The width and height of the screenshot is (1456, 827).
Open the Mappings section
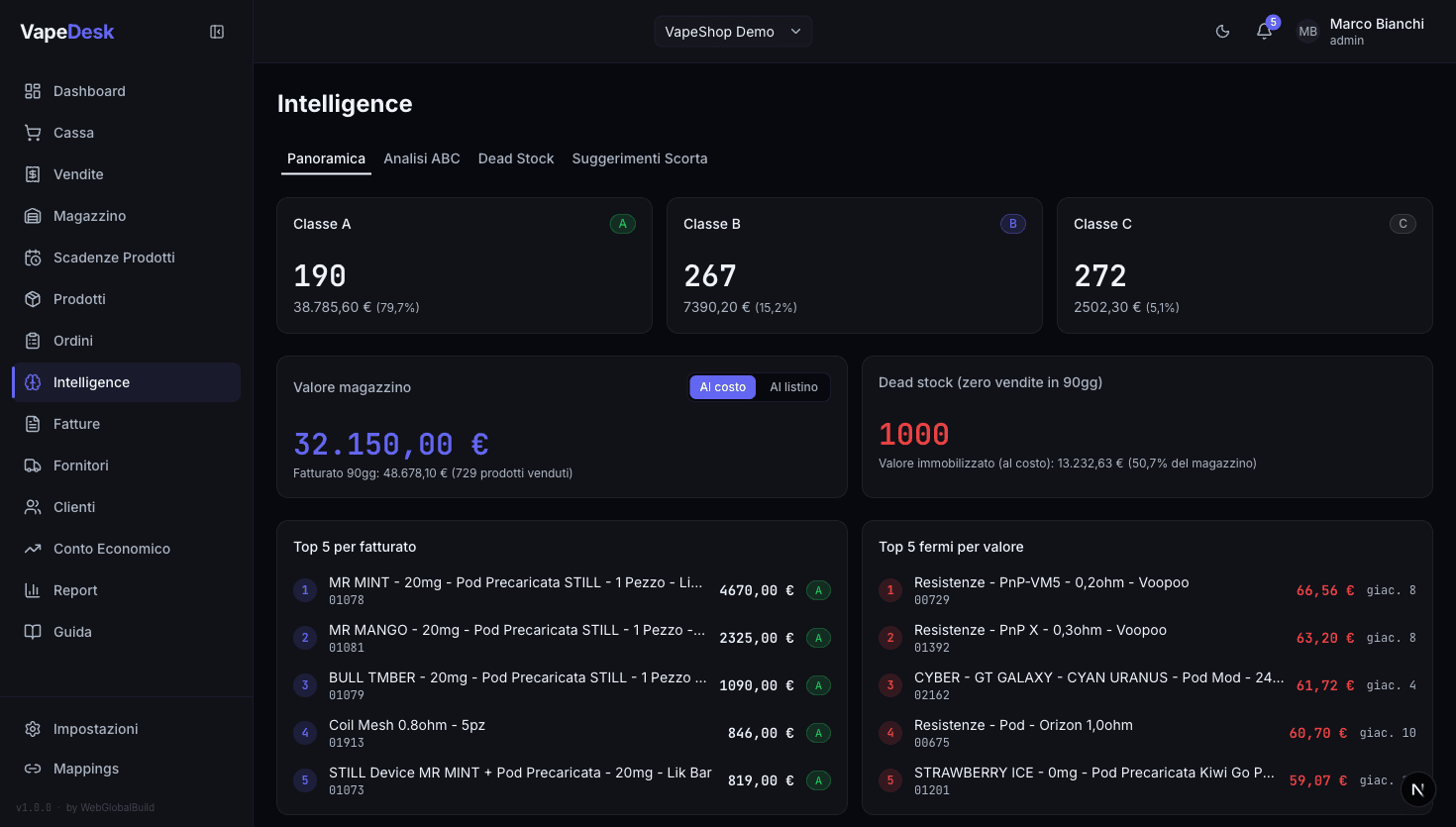coord(87,768)
